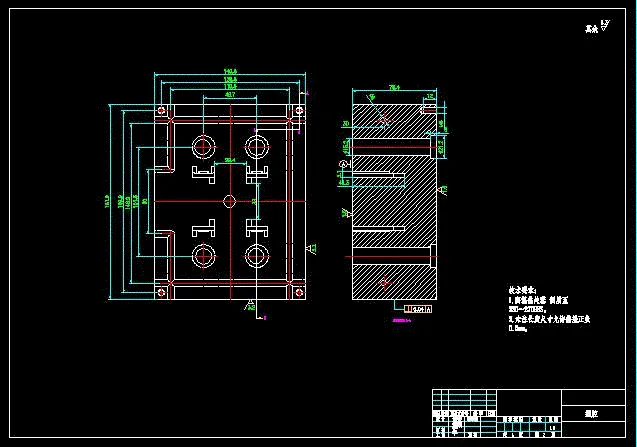Select the technical requirements heading text
637x447 pixels.
[522, 291]
